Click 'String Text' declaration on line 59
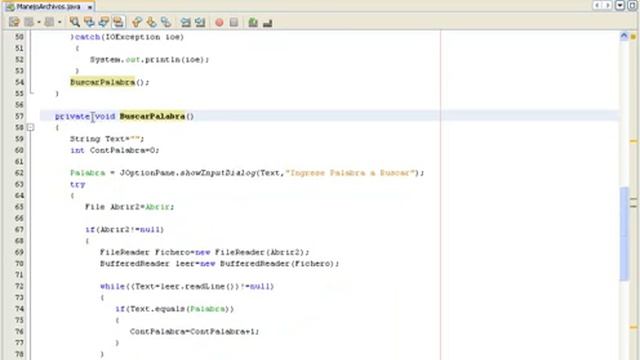 [x=107, y=139]
